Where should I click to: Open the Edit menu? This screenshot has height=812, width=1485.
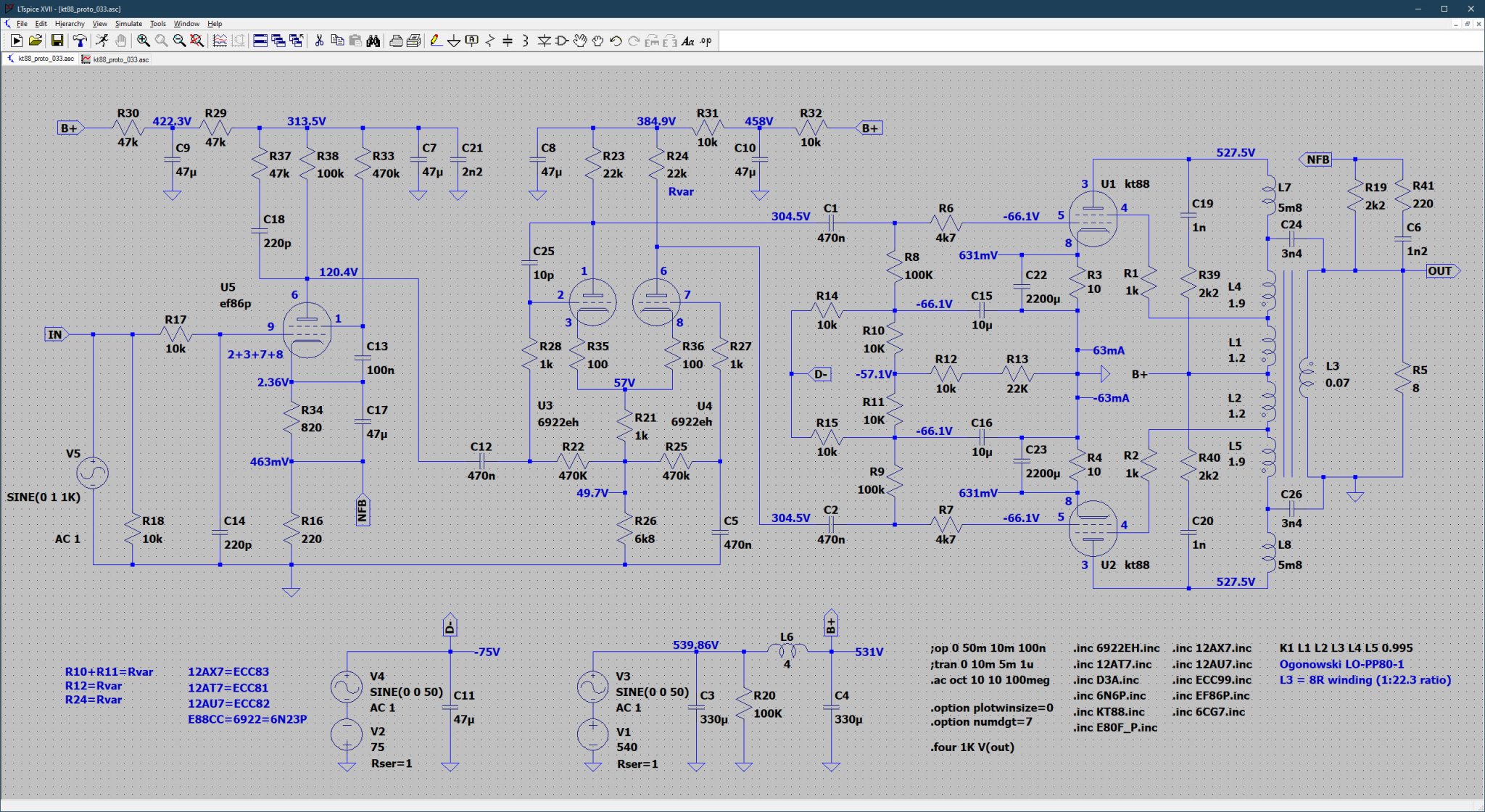click(41, 24)
